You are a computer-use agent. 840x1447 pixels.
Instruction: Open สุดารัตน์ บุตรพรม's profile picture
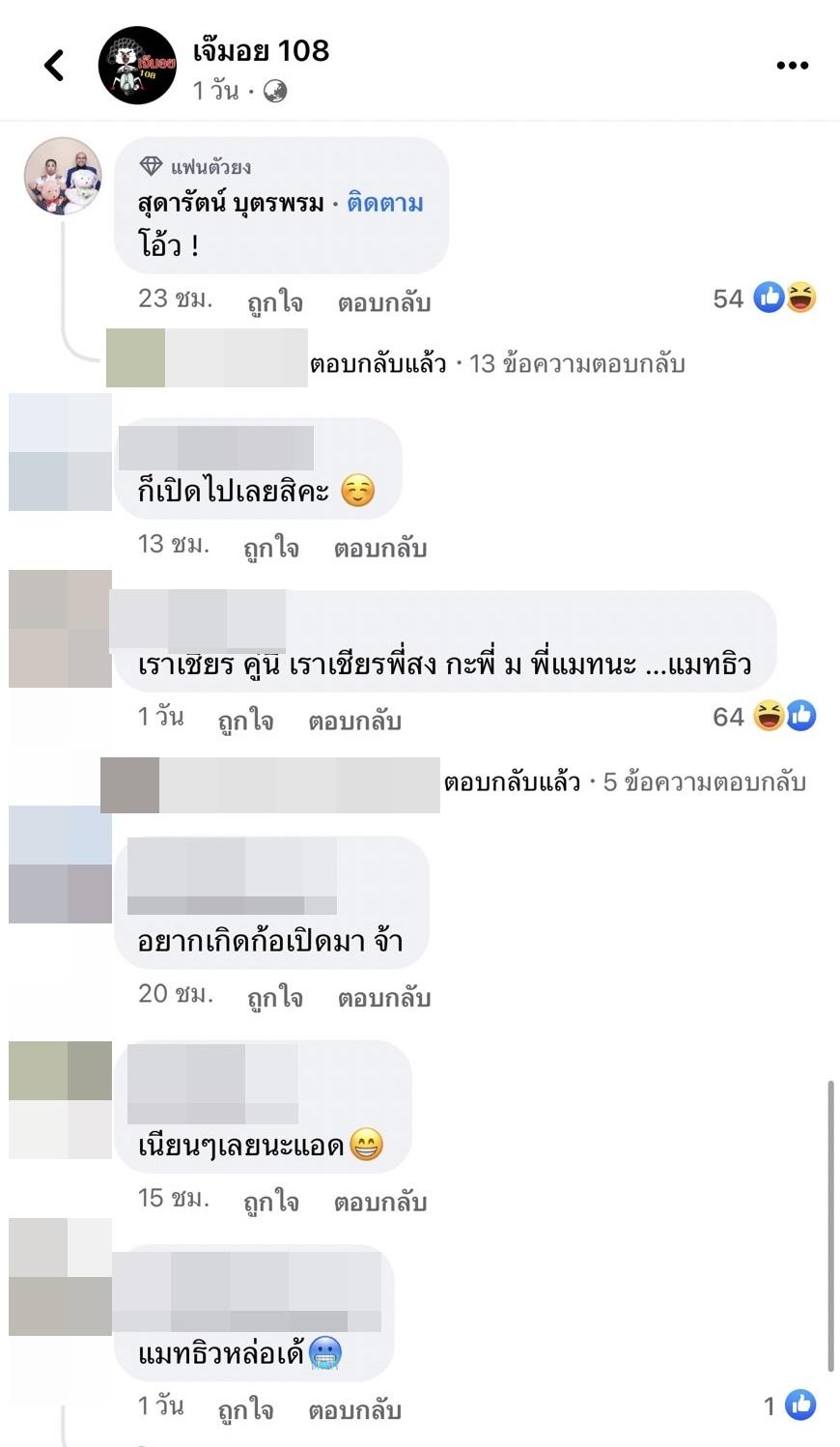pyautogui.click(x=63, y=176)
